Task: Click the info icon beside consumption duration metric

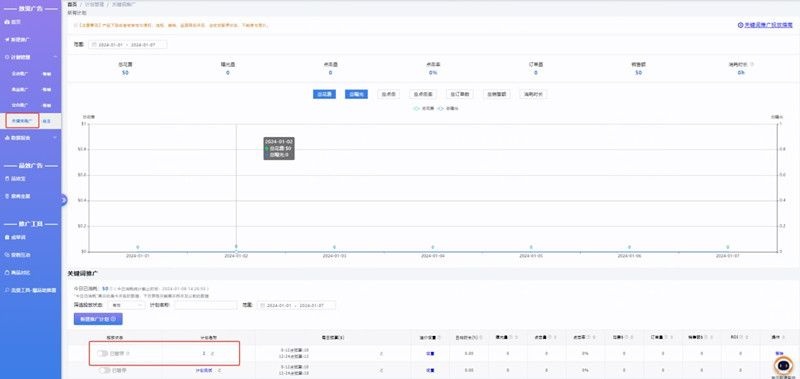Action: pos(754,65)
